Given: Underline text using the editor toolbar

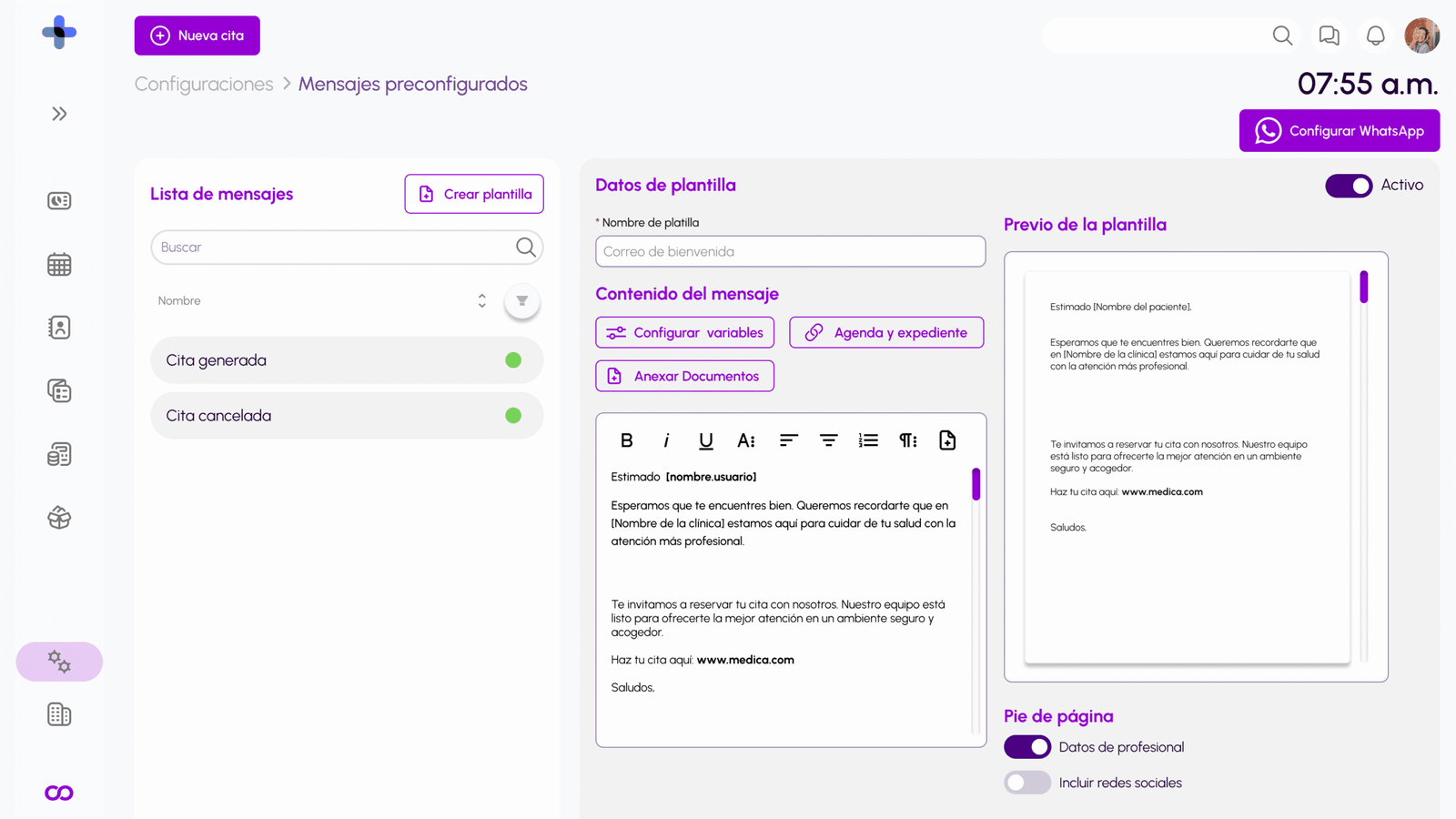Looking at the screenshot, I should 705,440.
